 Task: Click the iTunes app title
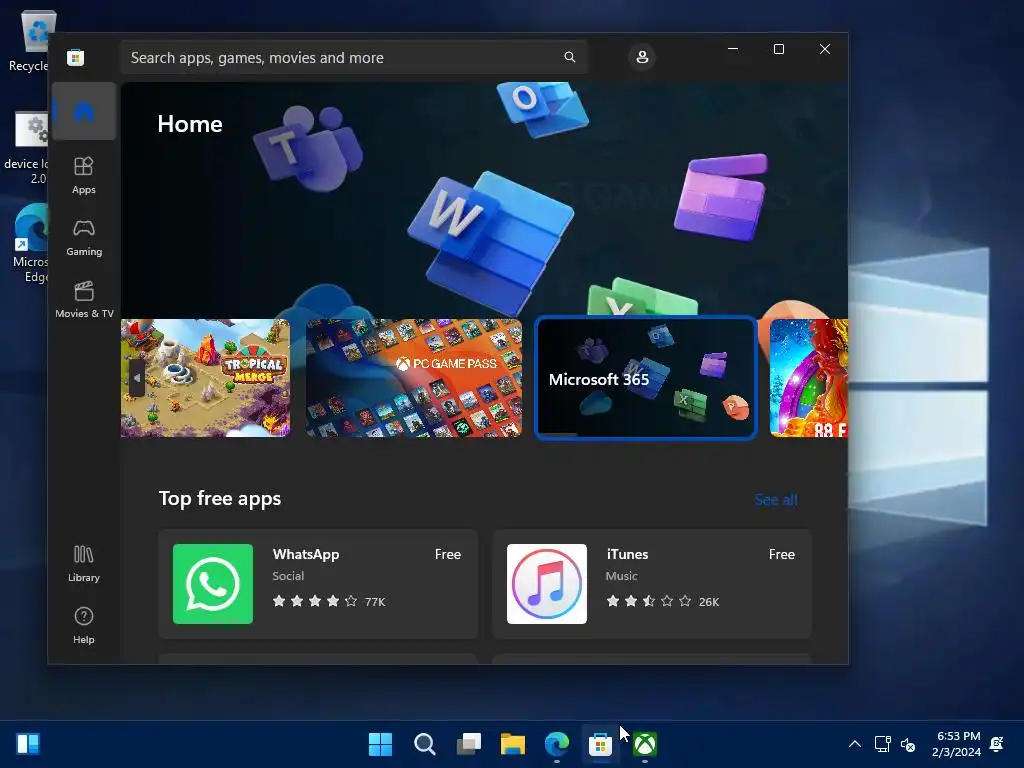coord(628,554)
